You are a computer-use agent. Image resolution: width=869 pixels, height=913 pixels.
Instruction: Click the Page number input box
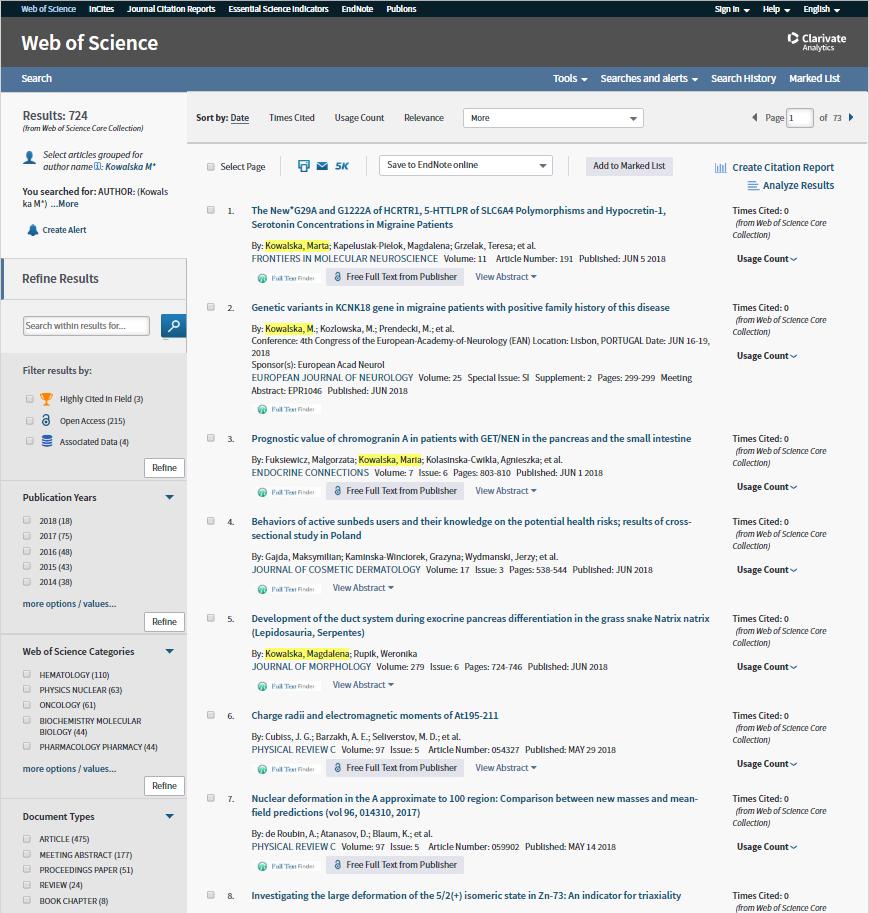point(799,118)
